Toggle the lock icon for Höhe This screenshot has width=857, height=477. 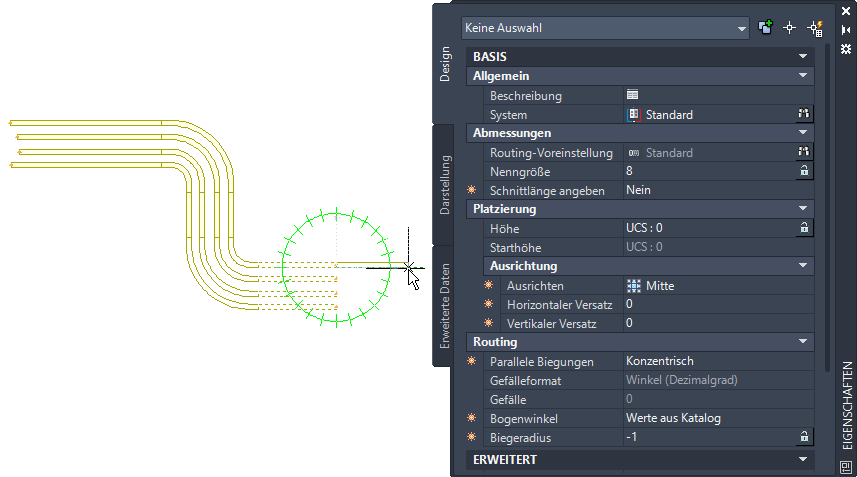click(804, 228)
